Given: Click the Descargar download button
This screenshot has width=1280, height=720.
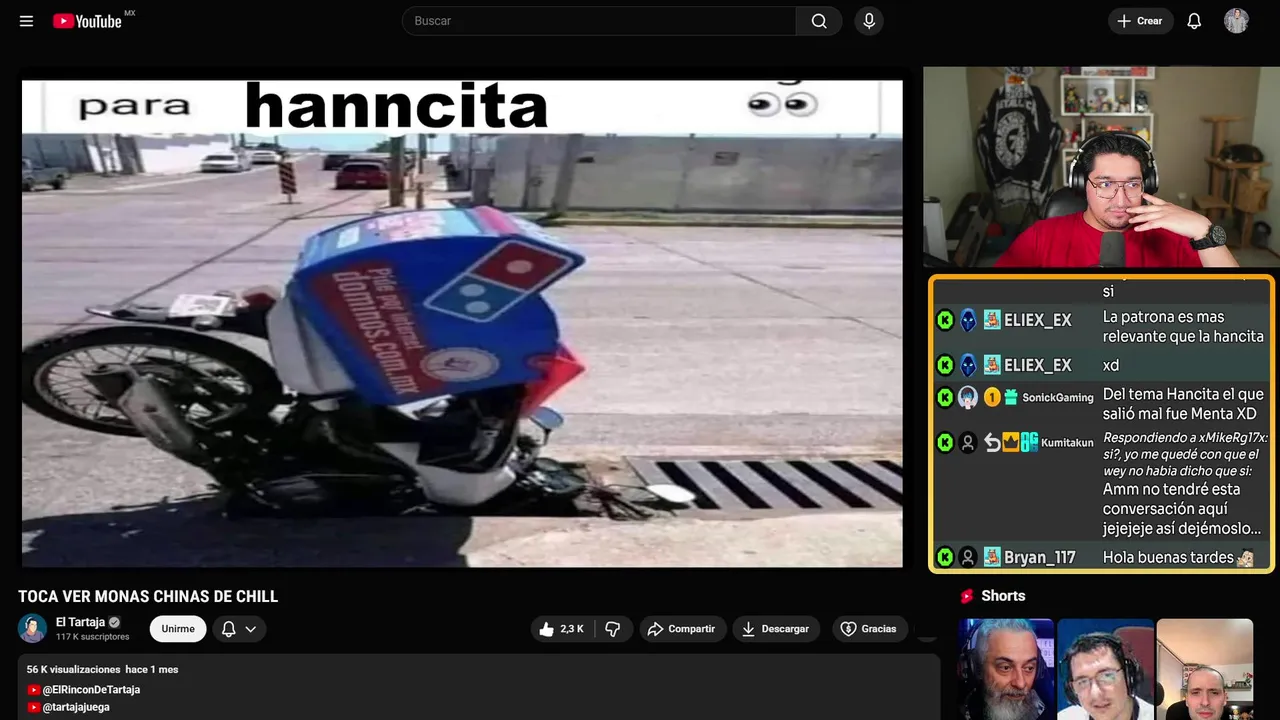Looking at the screenshot, I should 776,629.
